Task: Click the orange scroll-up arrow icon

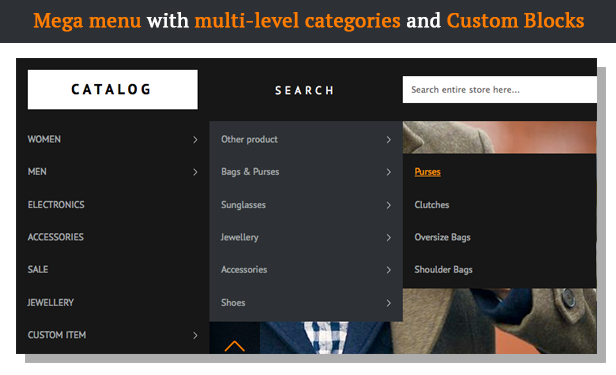Action: click(x=235, y=346)
